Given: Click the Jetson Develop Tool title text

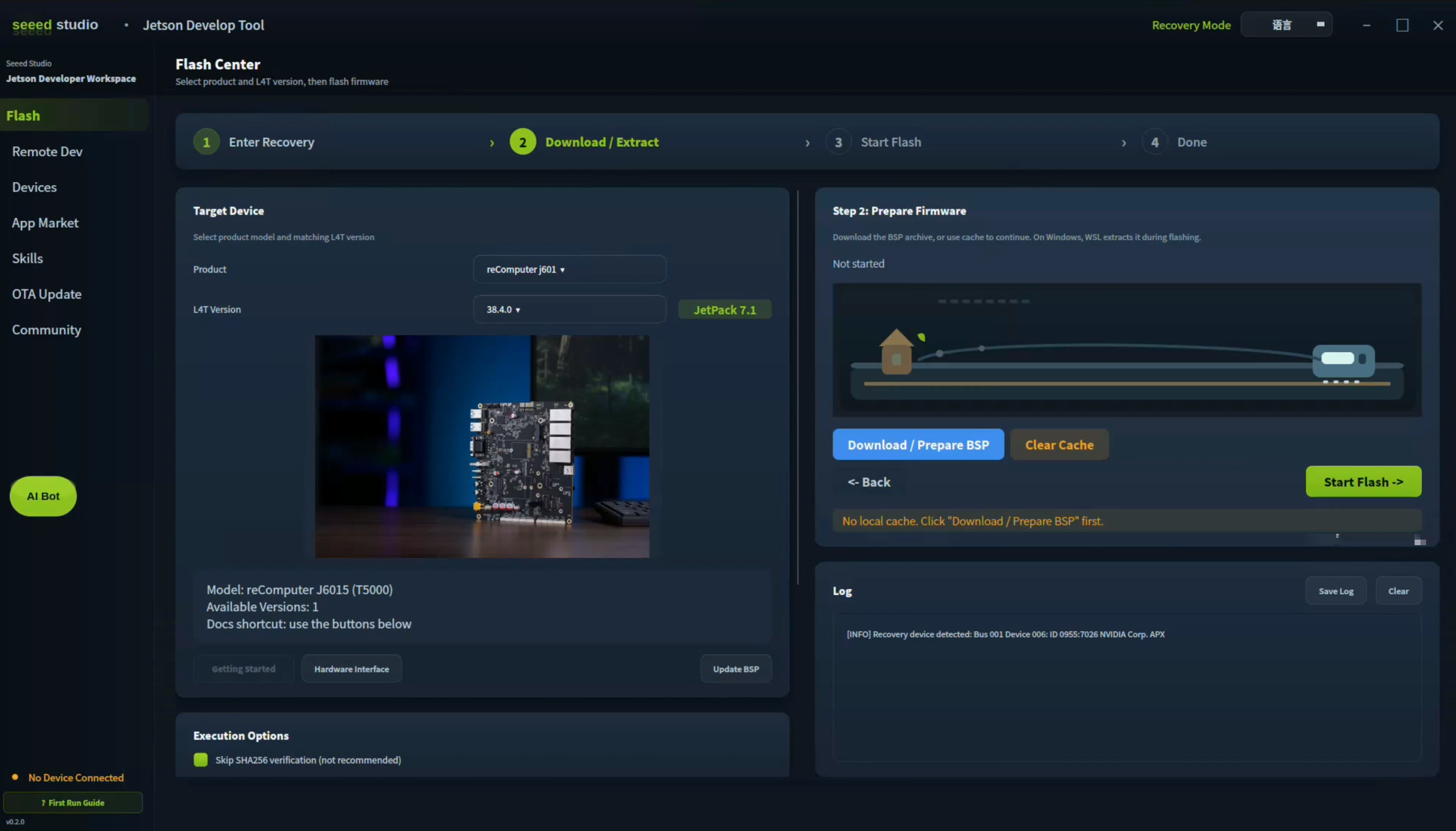Looking at the screenshot, I should point(203,25).
